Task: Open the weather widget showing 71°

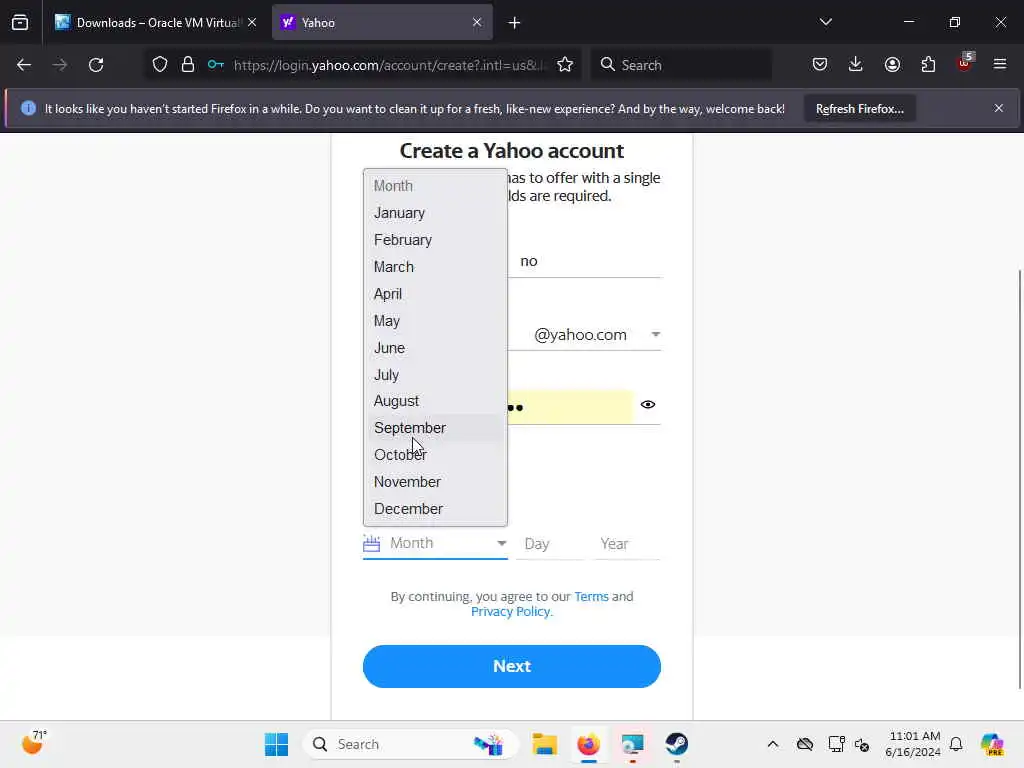Action: [x=34, y=743]
